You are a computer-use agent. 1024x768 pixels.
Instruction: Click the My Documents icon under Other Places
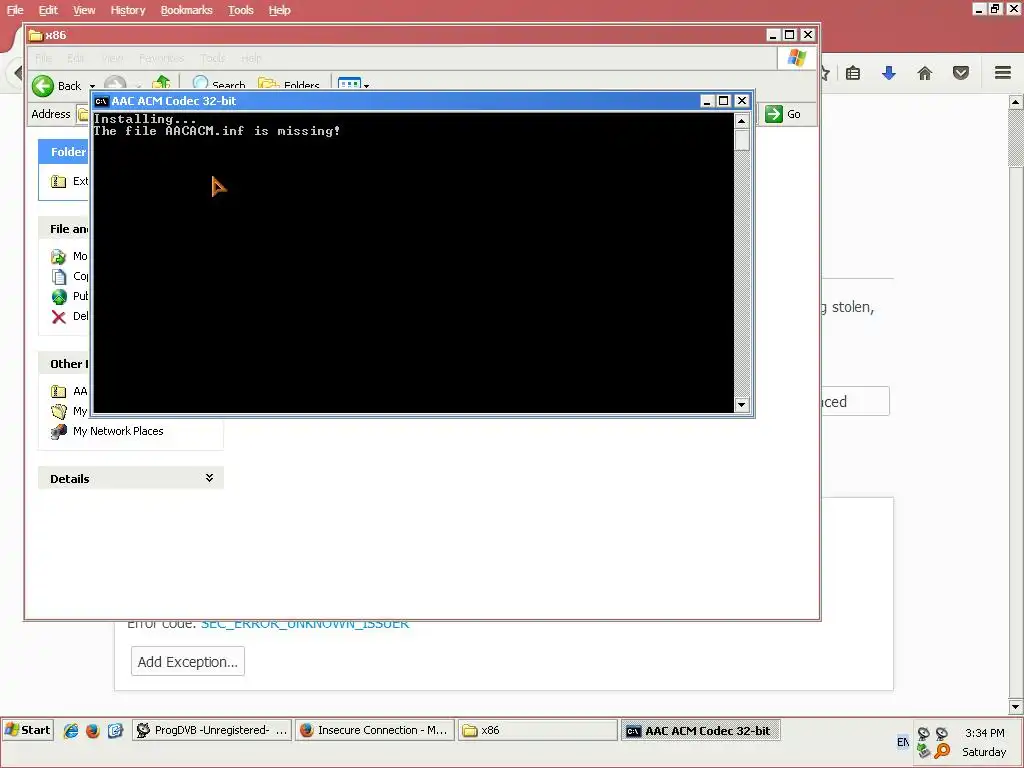pyautogui.click(x=59, y=411)
